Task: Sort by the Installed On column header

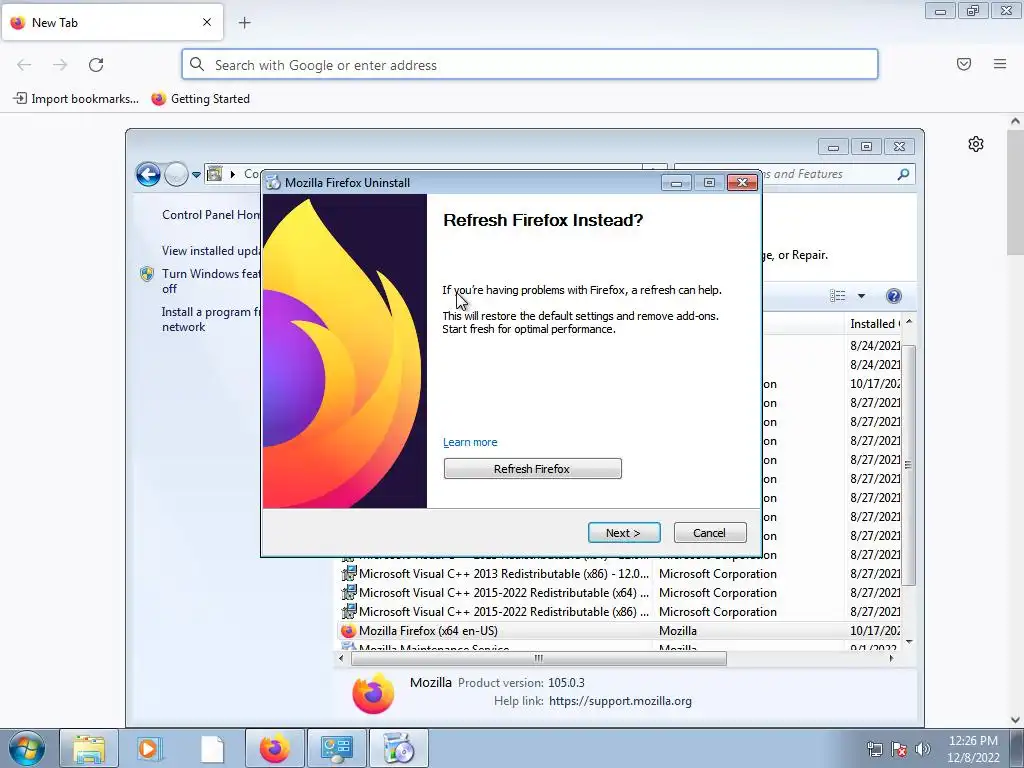Action: (x=874, y=323)
